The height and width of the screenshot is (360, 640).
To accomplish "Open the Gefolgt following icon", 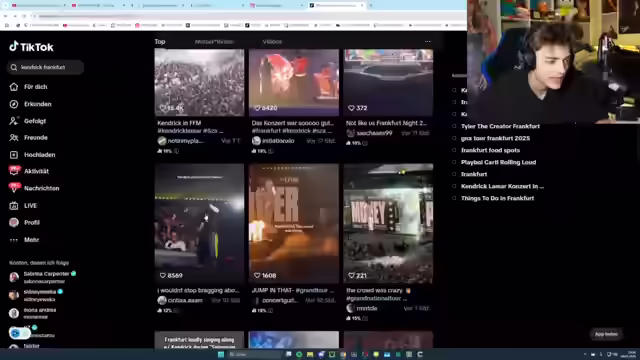I will (14, 121).
